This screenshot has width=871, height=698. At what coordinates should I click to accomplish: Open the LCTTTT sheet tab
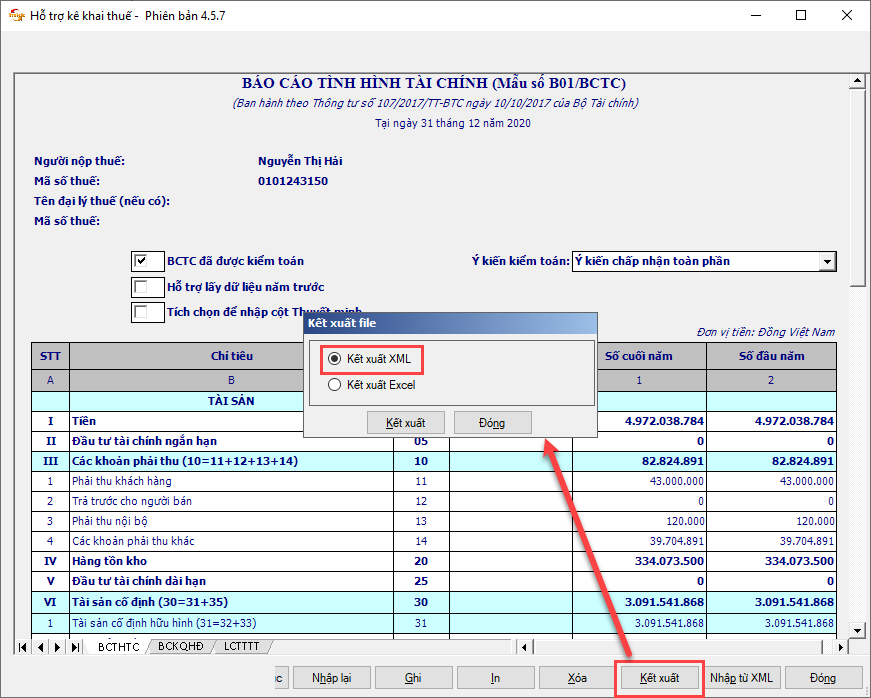click(x=241, y=647)
